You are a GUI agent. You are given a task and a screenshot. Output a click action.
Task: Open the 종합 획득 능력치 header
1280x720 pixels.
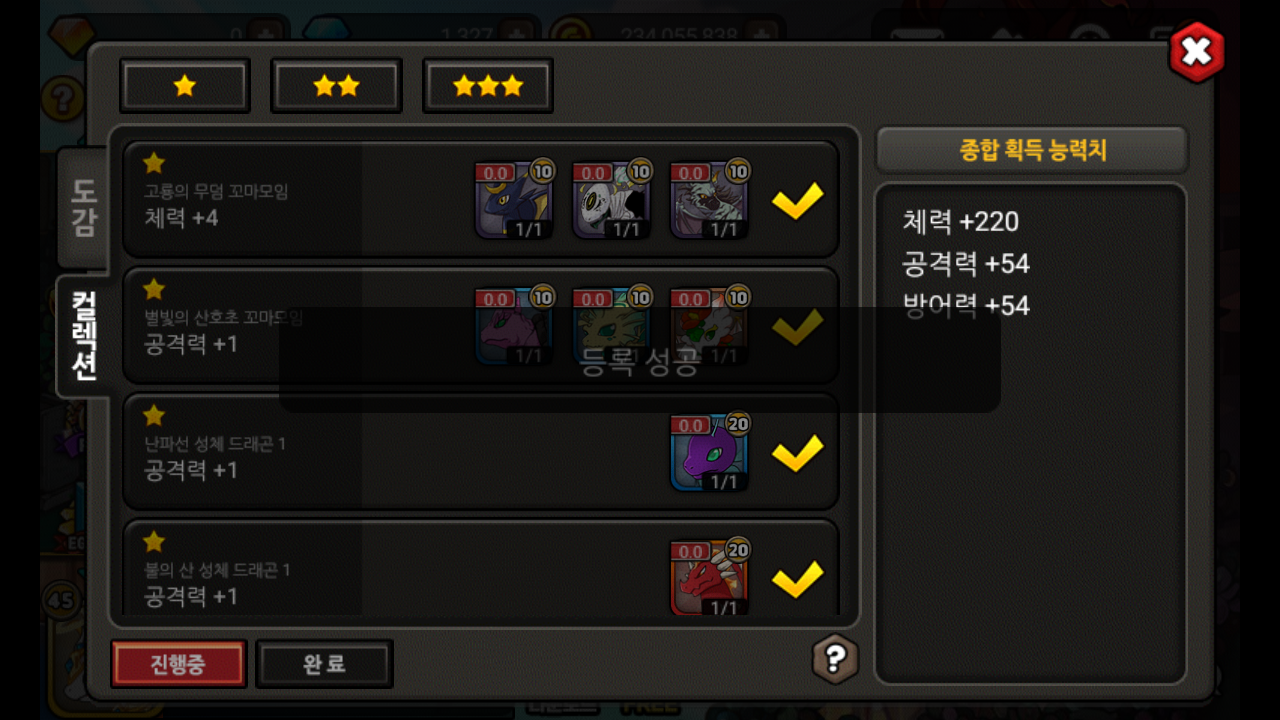1032,151
